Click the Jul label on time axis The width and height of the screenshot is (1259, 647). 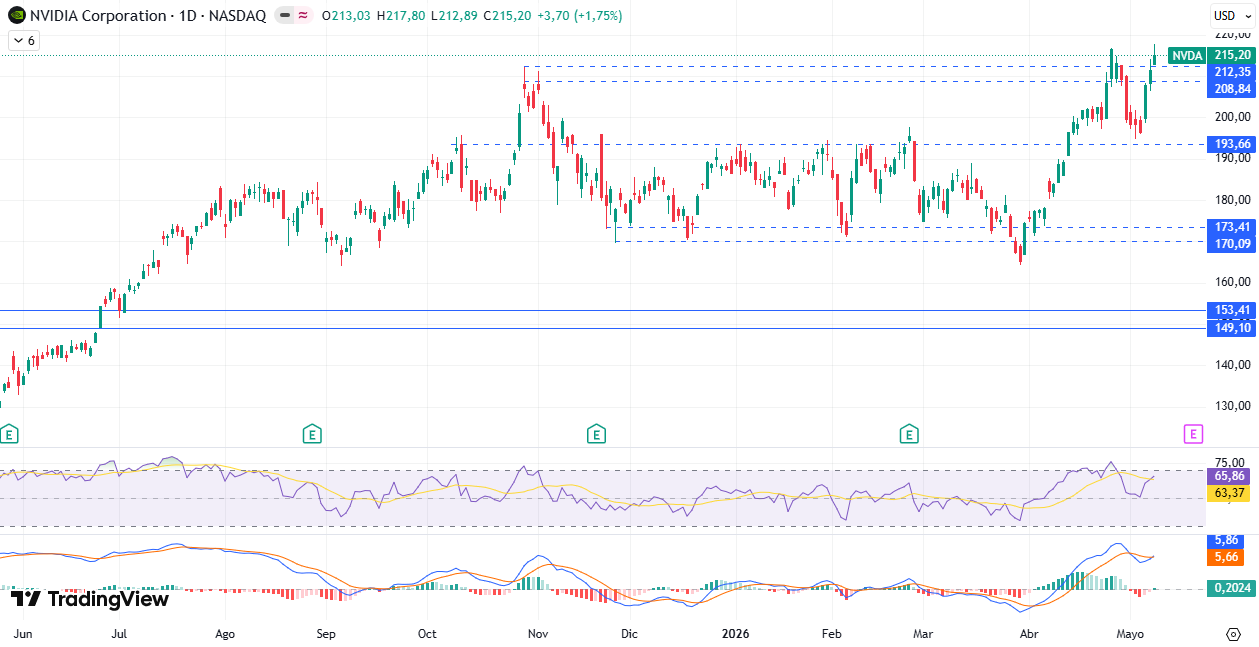119,634
